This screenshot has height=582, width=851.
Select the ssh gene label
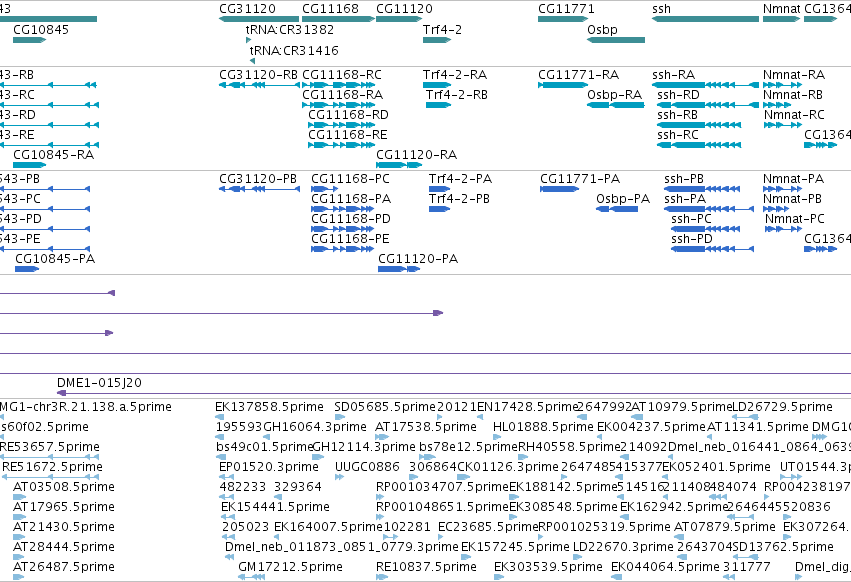661,9
